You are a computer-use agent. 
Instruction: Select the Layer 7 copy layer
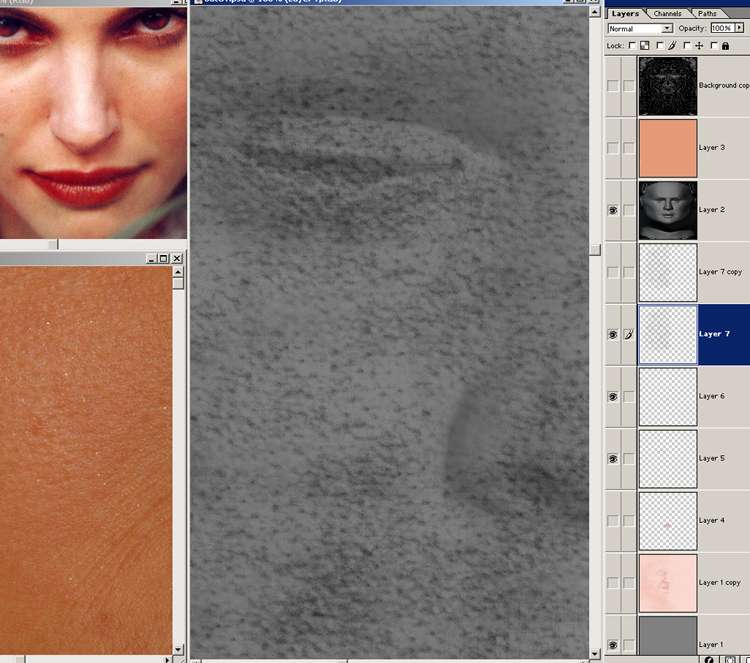pos(720,272)
